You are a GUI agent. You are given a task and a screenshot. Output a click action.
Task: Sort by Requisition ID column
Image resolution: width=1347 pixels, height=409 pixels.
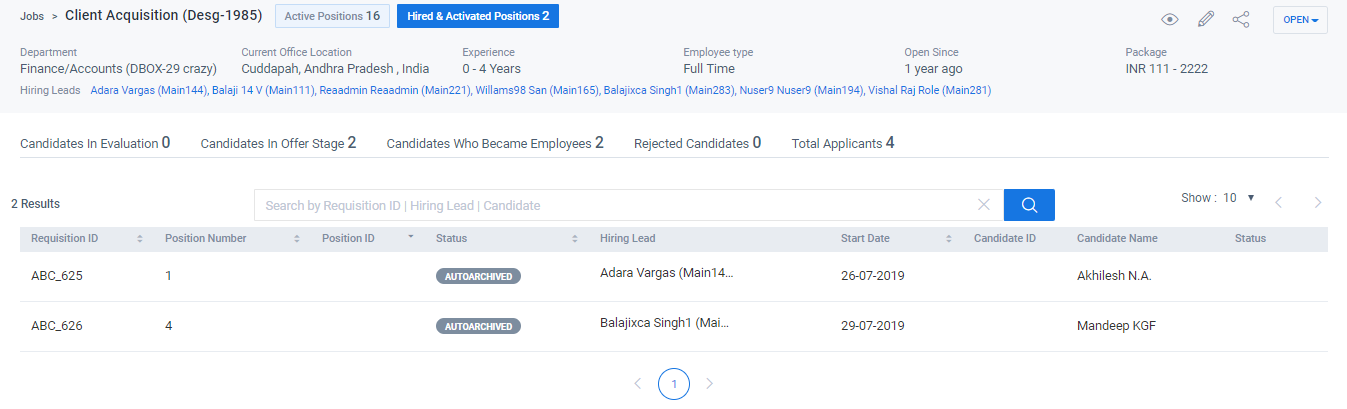140,239
